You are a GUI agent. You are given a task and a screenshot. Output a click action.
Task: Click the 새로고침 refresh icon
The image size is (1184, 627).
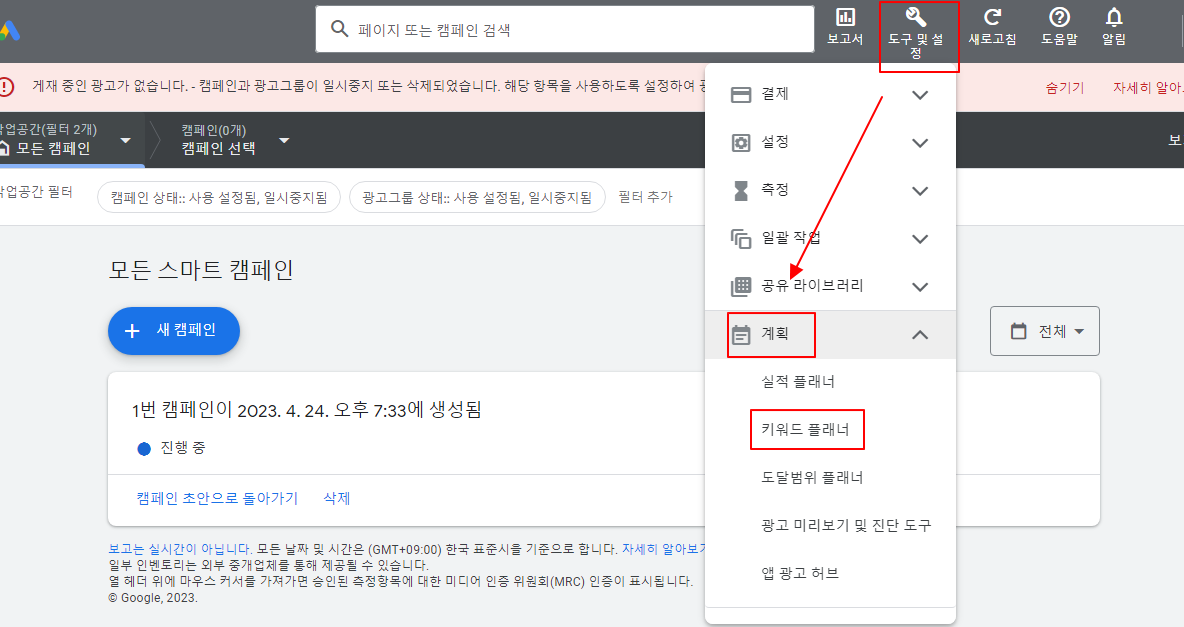pyautogui.click(x=992, y=17)
